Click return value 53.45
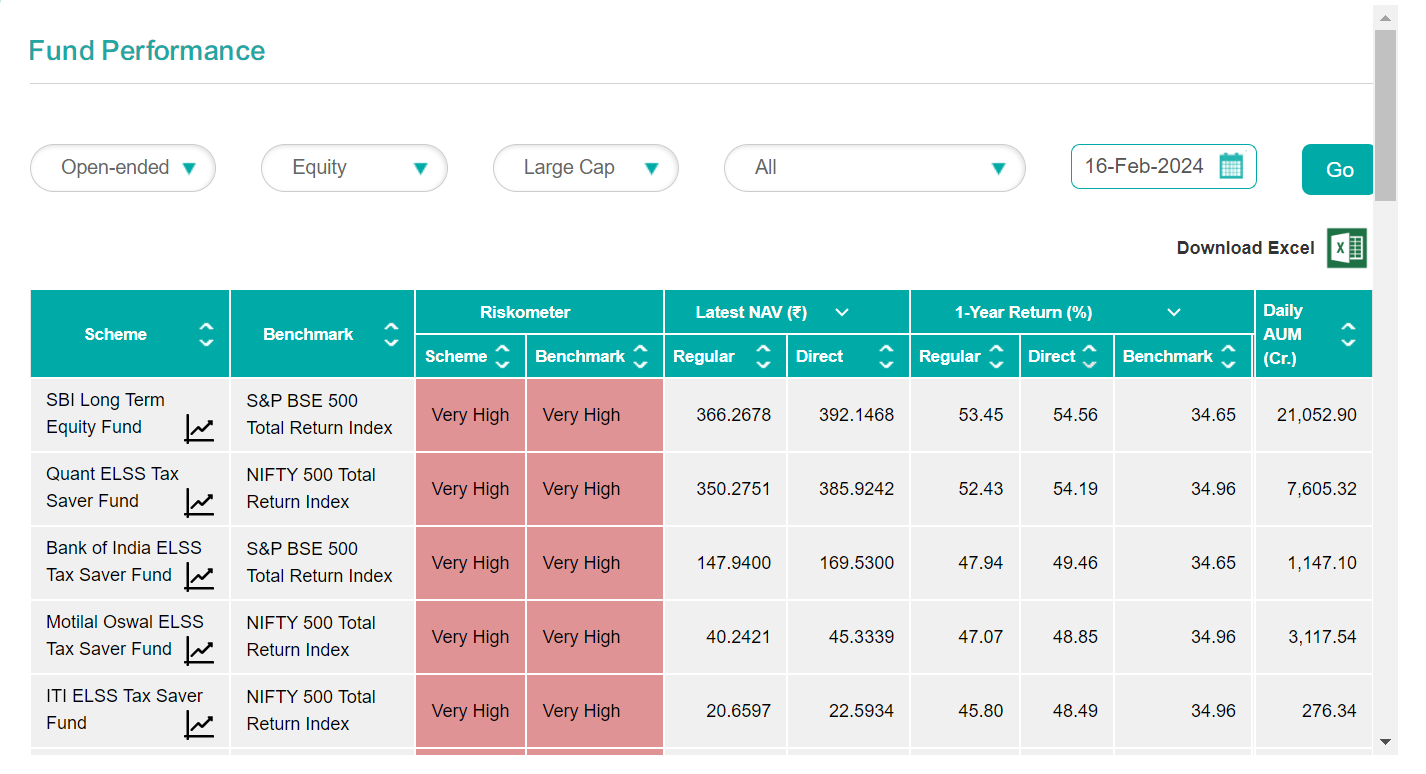This screenshot has width=1426, height=774. pyautogui.click(x=981, y=415)
